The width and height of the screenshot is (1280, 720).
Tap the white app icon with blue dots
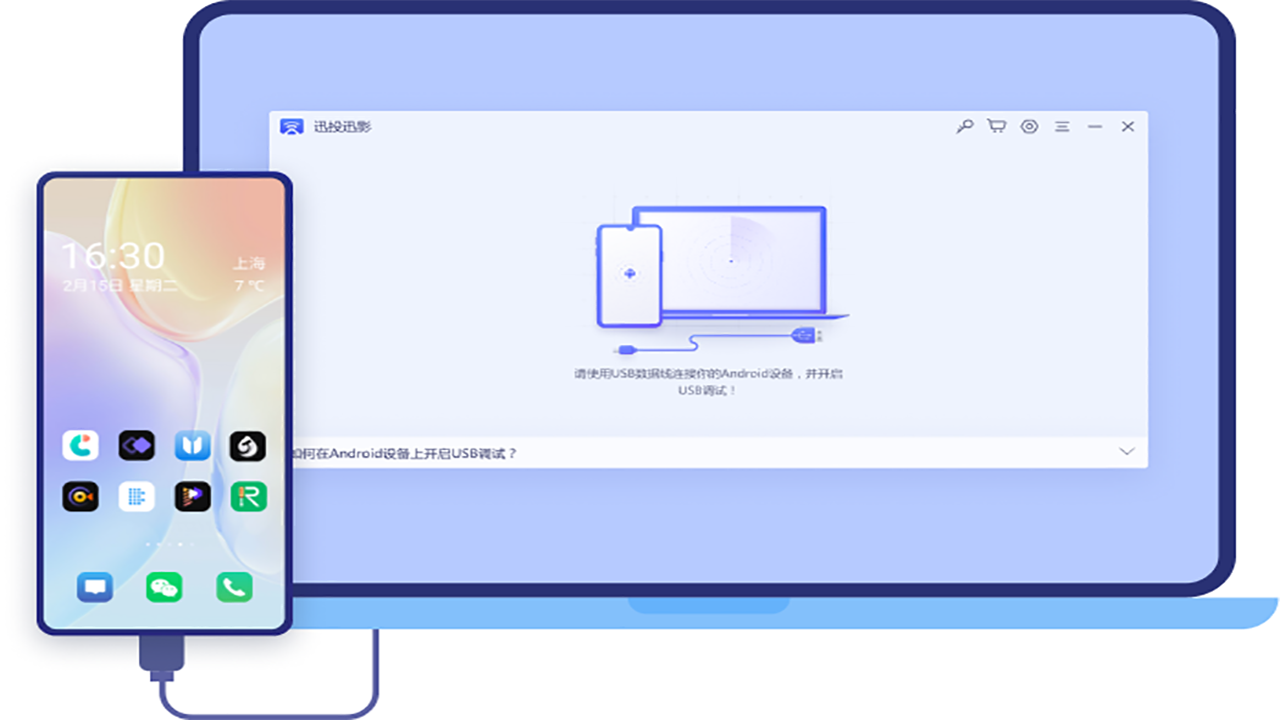136,496
